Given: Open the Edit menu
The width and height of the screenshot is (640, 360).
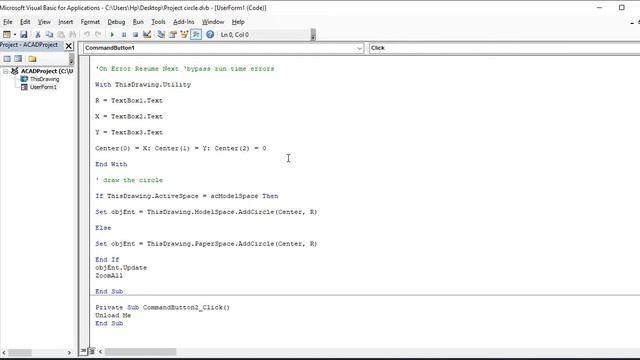Looking at the screenshot, I should [x=25, y=22].
